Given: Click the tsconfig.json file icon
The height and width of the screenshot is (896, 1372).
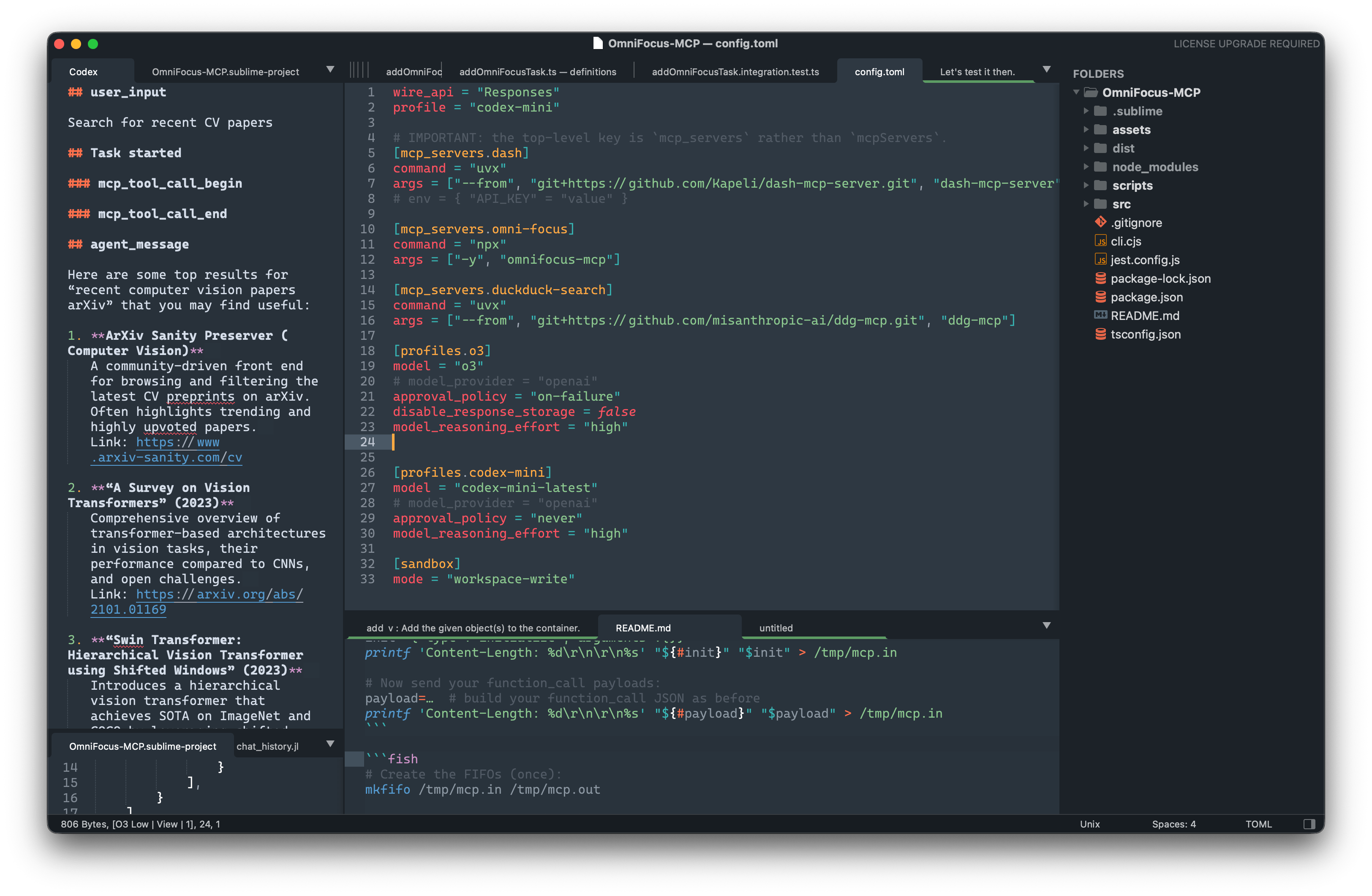Looking at the screenshot, I should (1100, 334).
